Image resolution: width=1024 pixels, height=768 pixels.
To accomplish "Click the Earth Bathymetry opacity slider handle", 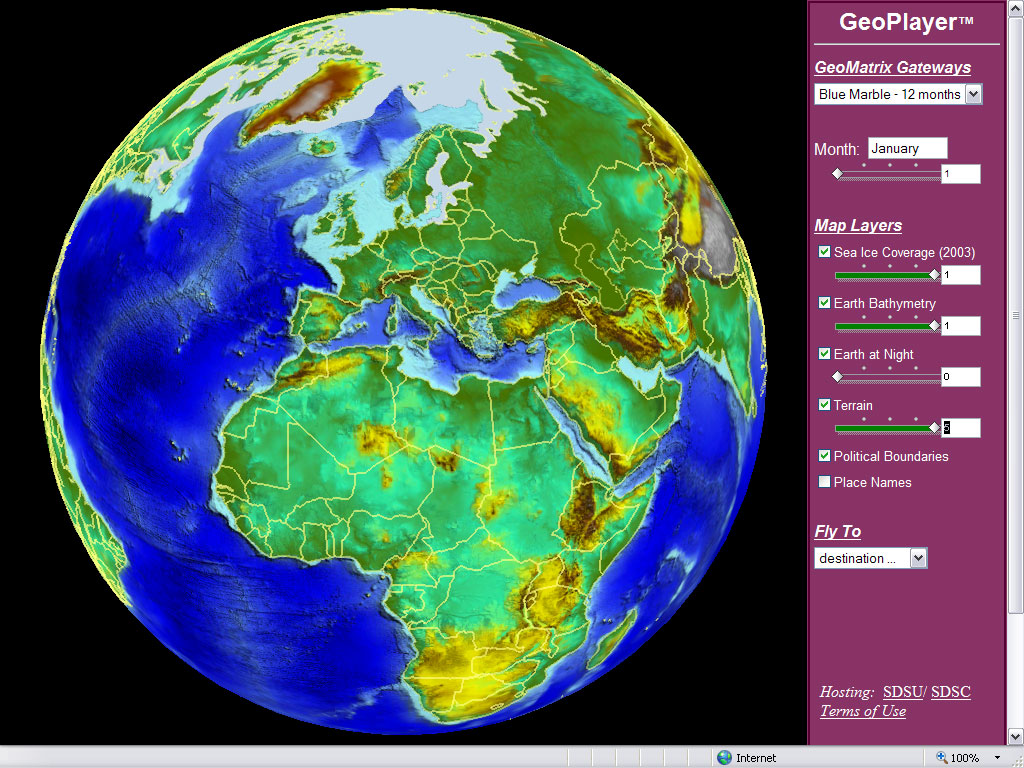I will coord(935,326).
